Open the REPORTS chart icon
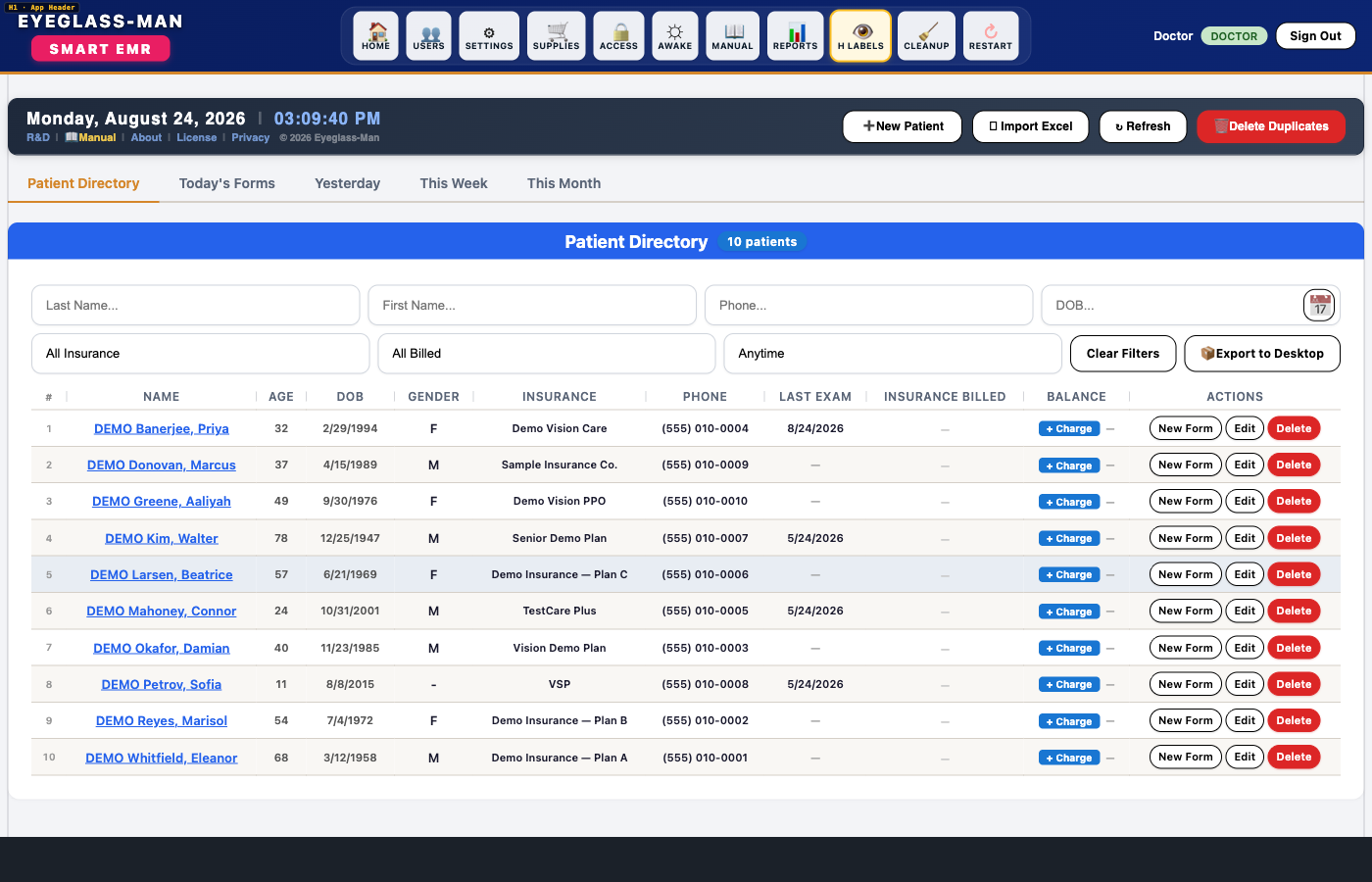Image resolution: width=1372 pixels, height=882 pixels. pos(796,36)
